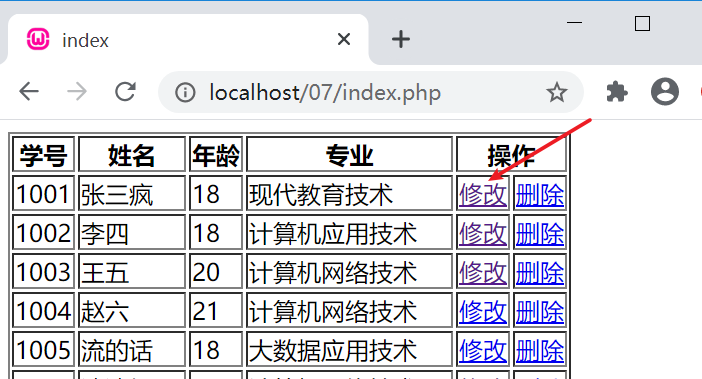702x379 pixels.
Task: Click the age cell 18 for 流的话
Action: [x=216, y=349]
